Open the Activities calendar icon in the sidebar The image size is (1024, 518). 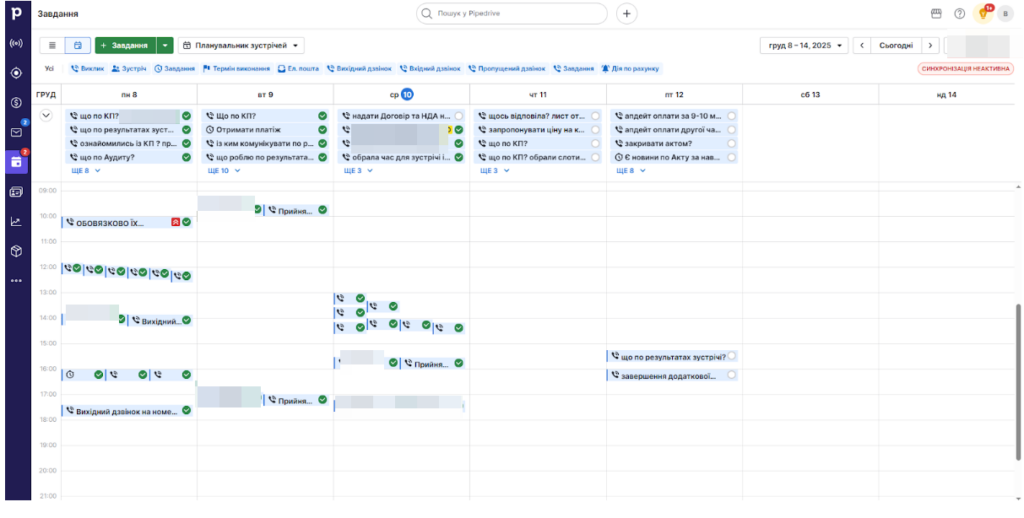point(17,162)
